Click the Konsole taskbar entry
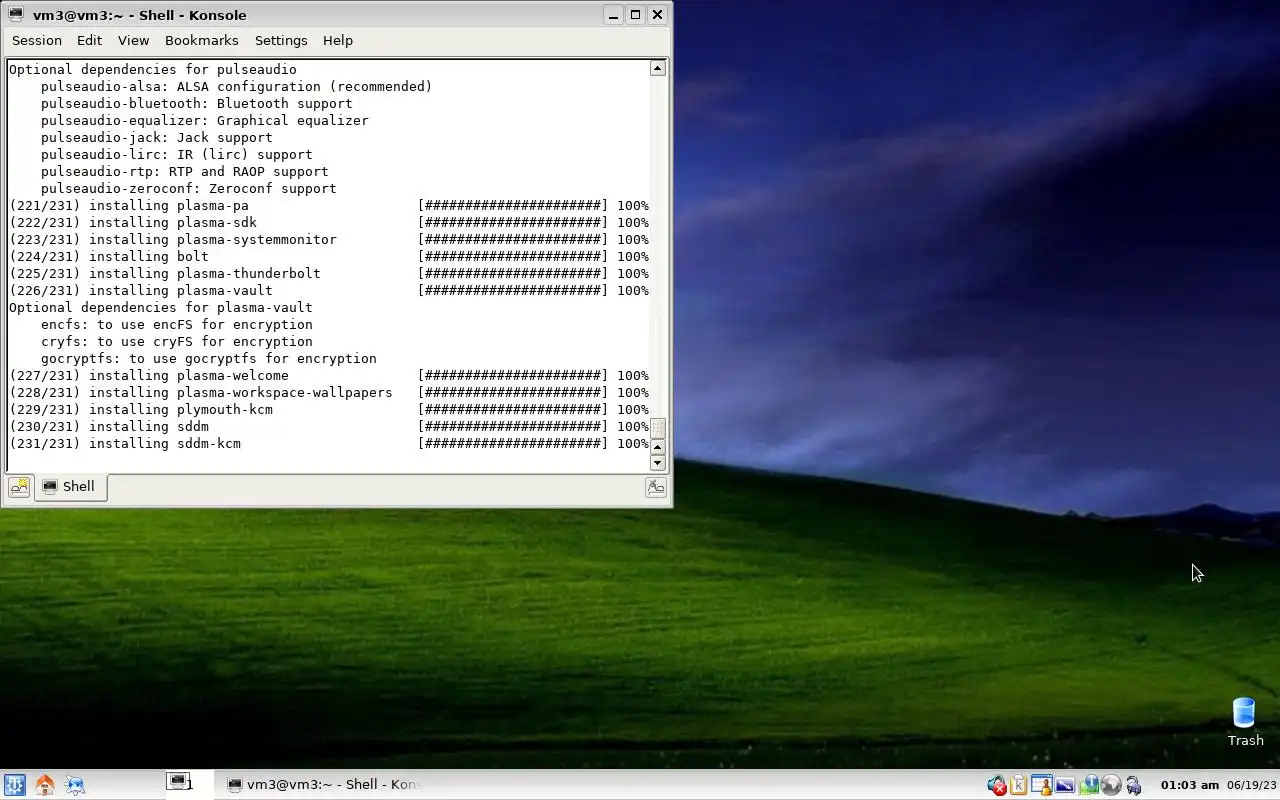 click(x=323, y=784)
